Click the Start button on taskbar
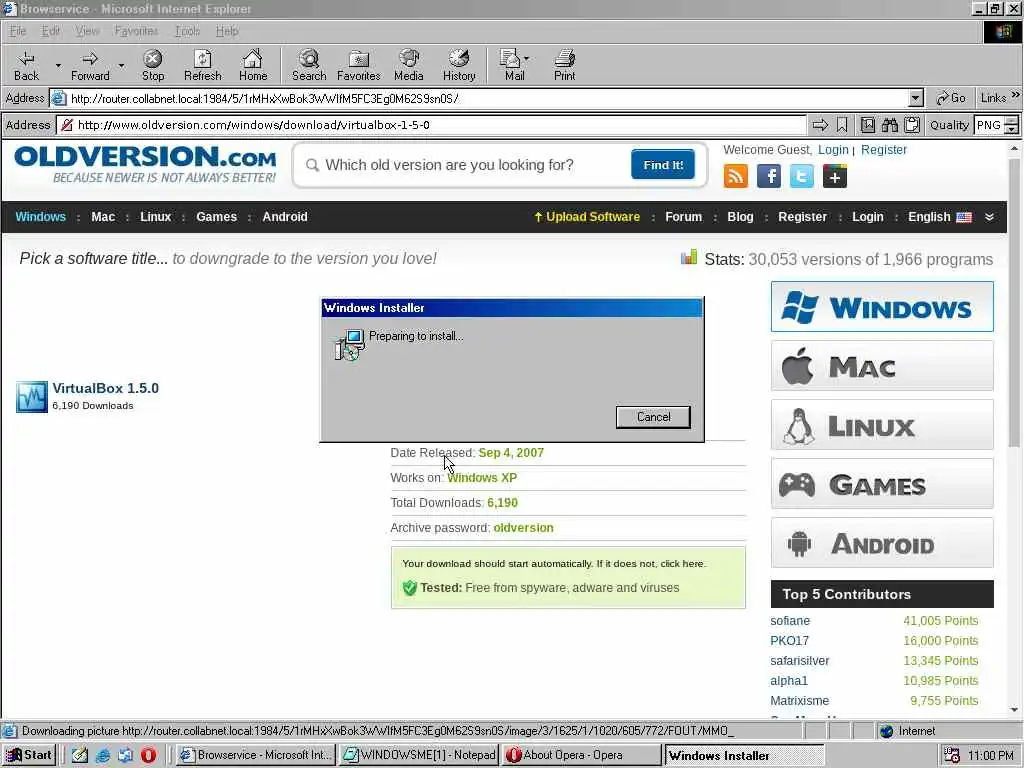Image resolution: width=1024 pixels, height=768 pixels. click(29, 755)
